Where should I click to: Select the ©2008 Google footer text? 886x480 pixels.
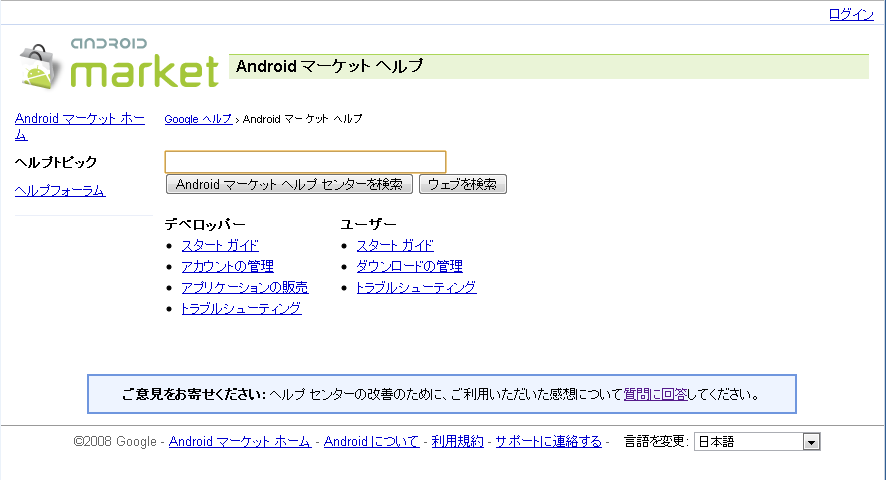pyautogui.click(x=115, y=442)
